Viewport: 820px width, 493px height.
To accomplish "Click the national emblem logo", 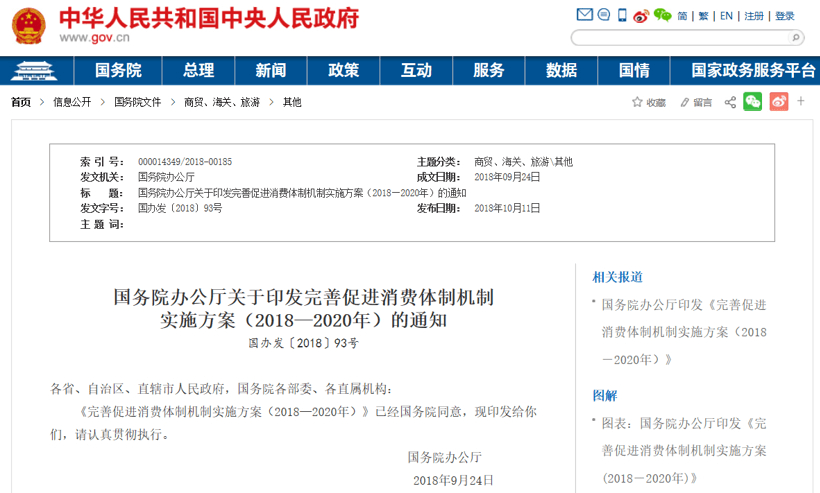I will click(29, 26).
